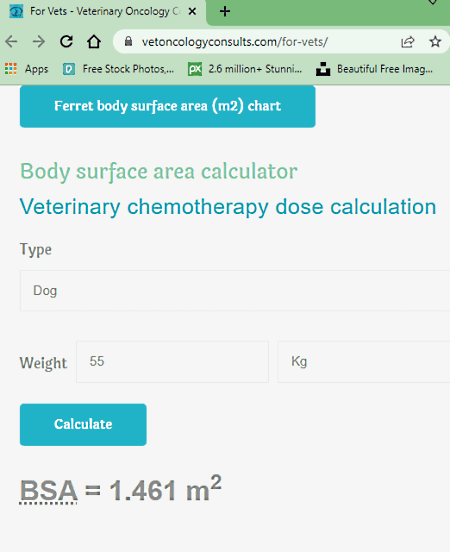
Task: Open Free Stock Photos bookmark
Action: [x=118, y=69]
